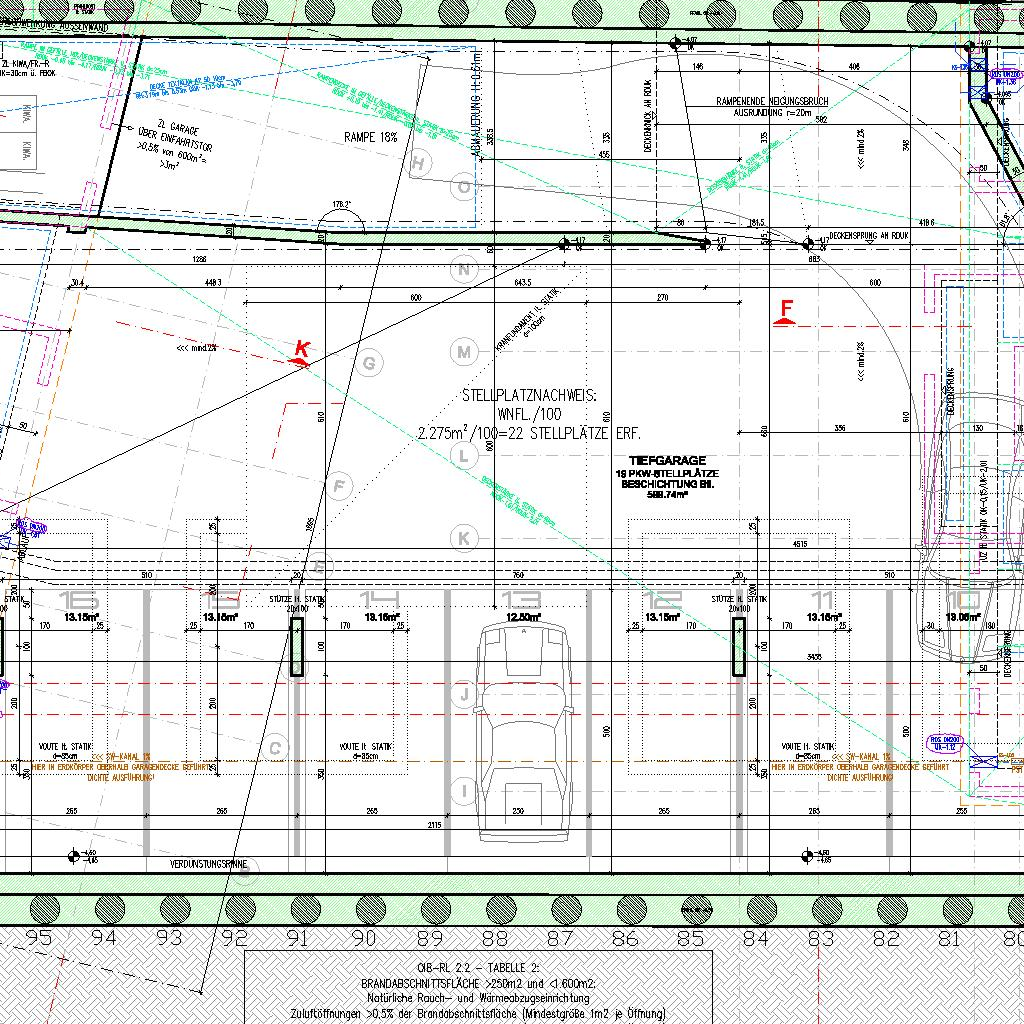The image size is (1024, 1024).
Task: Select the gray parking space number 14
Action: (380, 598)
